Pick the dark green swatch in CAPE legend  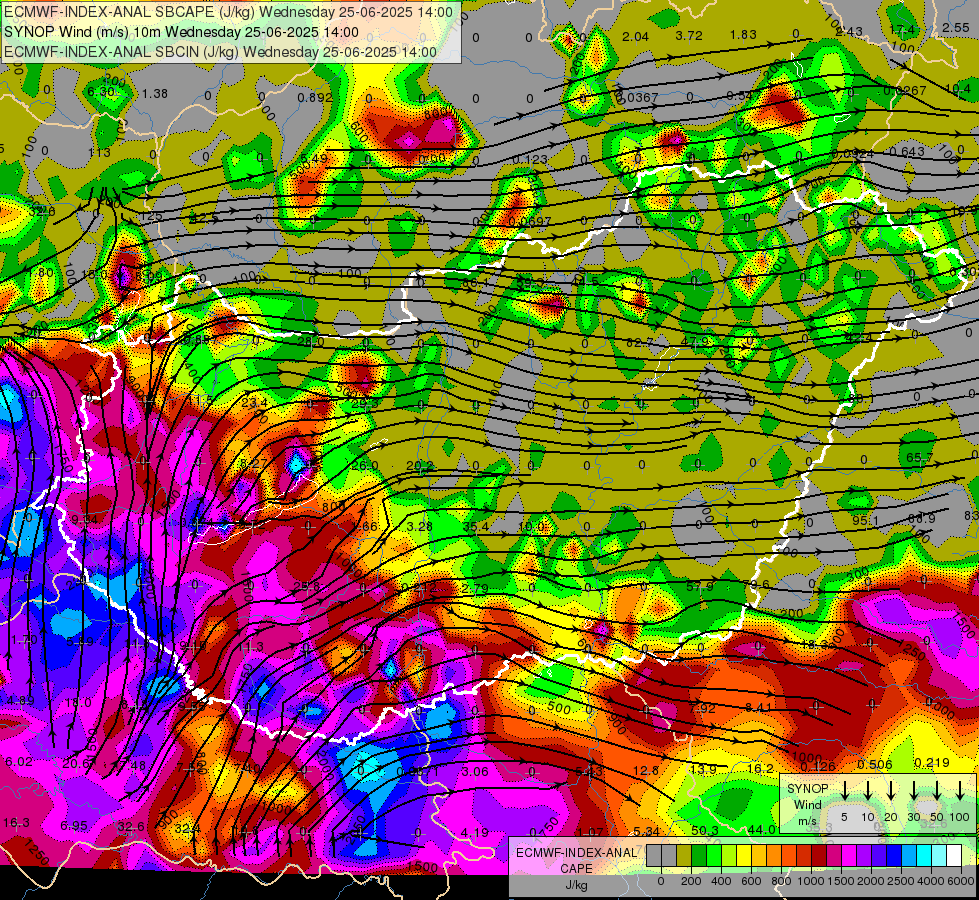pyautogui.click(x=699, y=855)
